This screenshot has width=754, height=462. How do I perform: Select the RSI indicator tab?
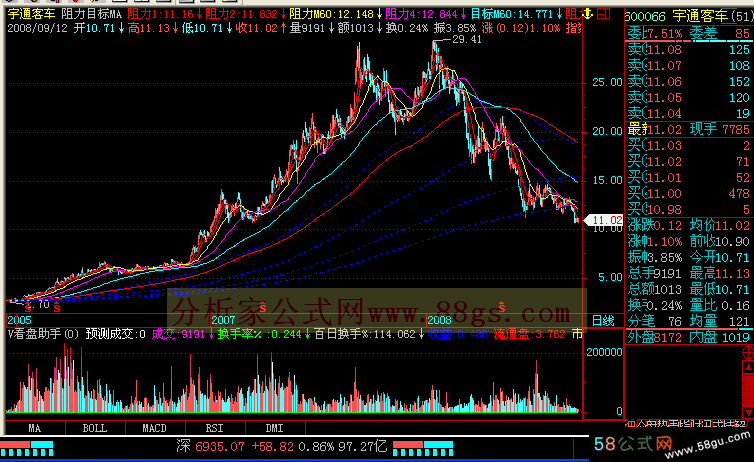(x=214, y=428)
